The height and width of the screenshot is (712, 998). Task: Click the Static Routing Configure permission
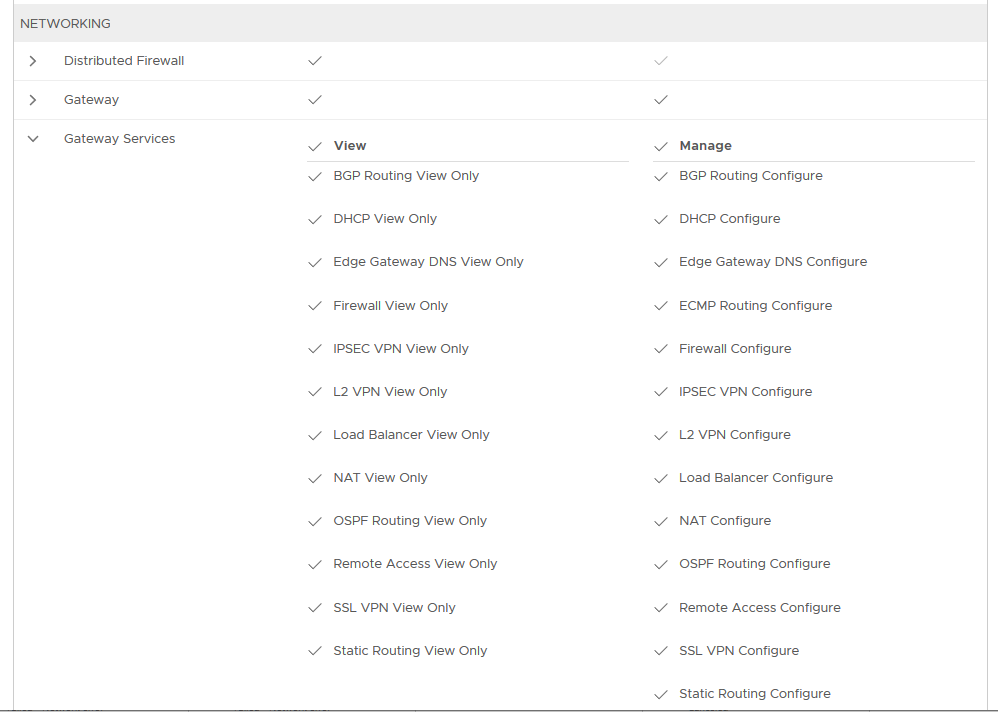pos(754,694)
